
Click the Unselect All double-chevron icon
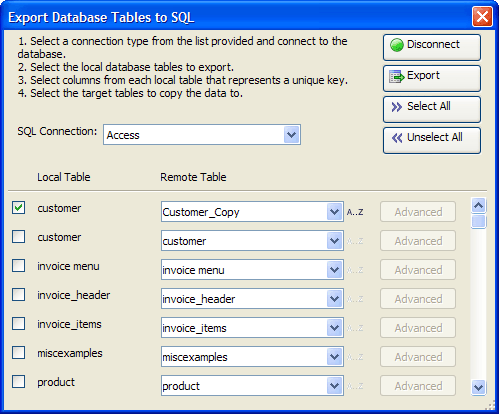(x=397, y=138)
